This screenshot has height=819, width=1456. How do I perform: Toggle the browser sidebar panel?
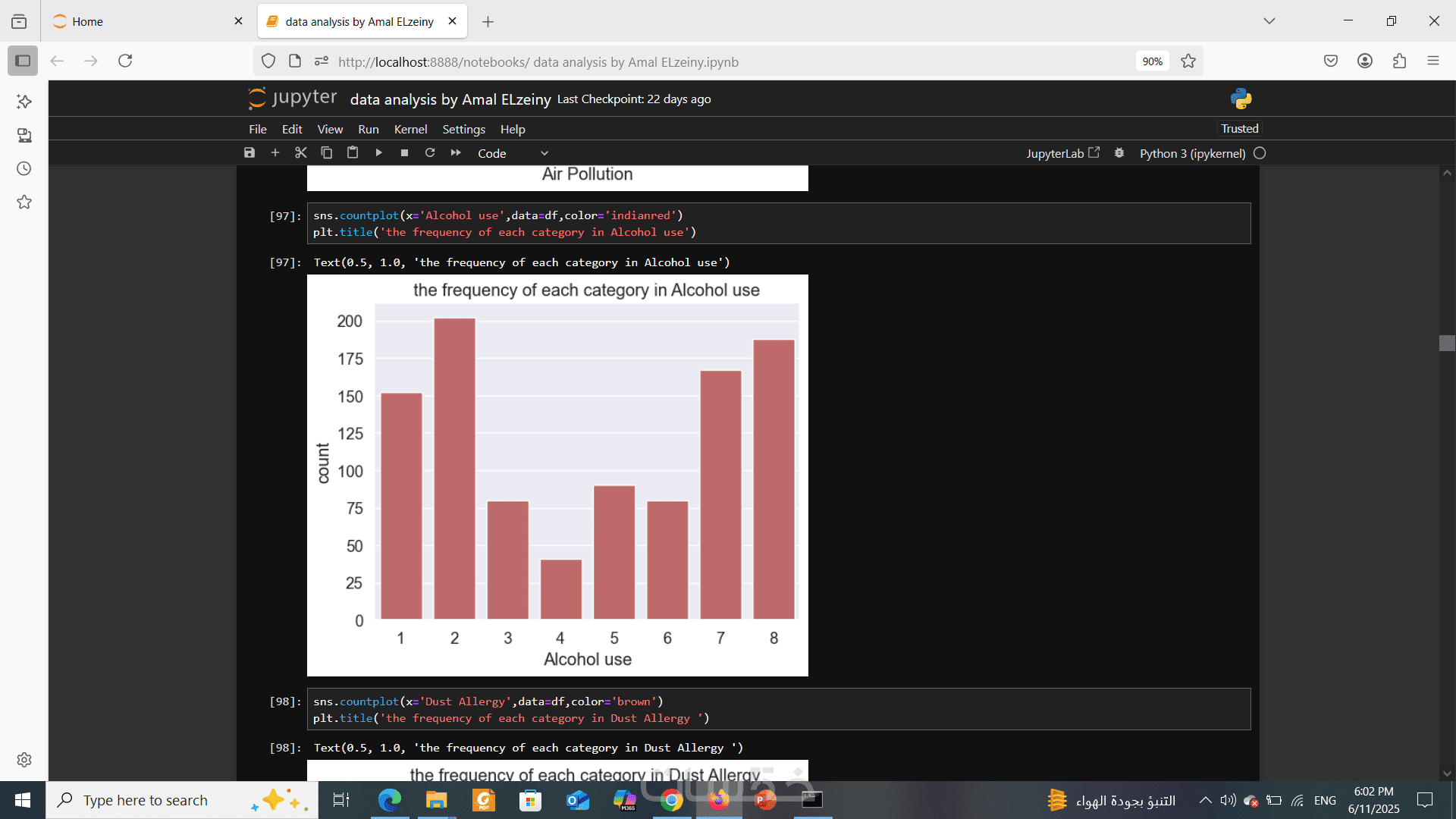(23, 61)
